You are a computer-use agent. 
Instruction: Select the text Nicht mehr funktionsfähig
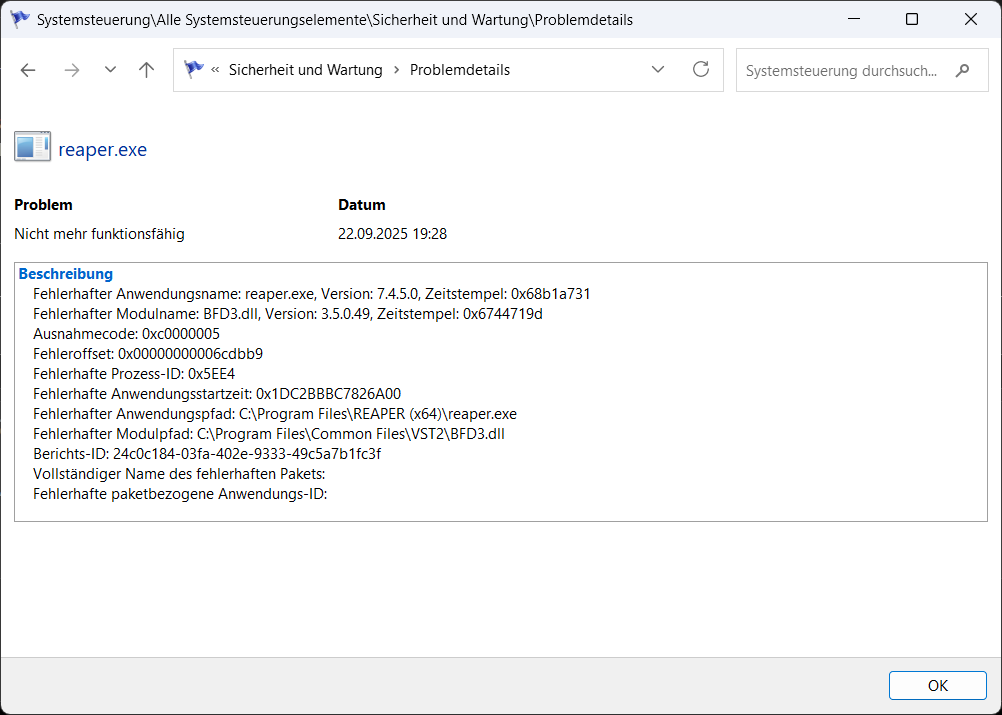tap(99, 234)
